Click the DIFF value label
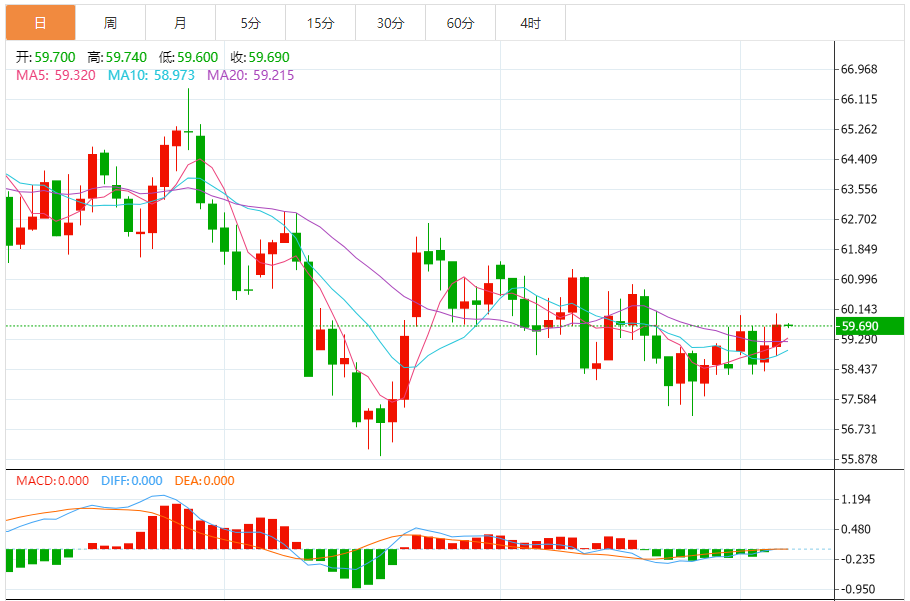The width and height of the screenshot is (910, 601). coord(131,481)
